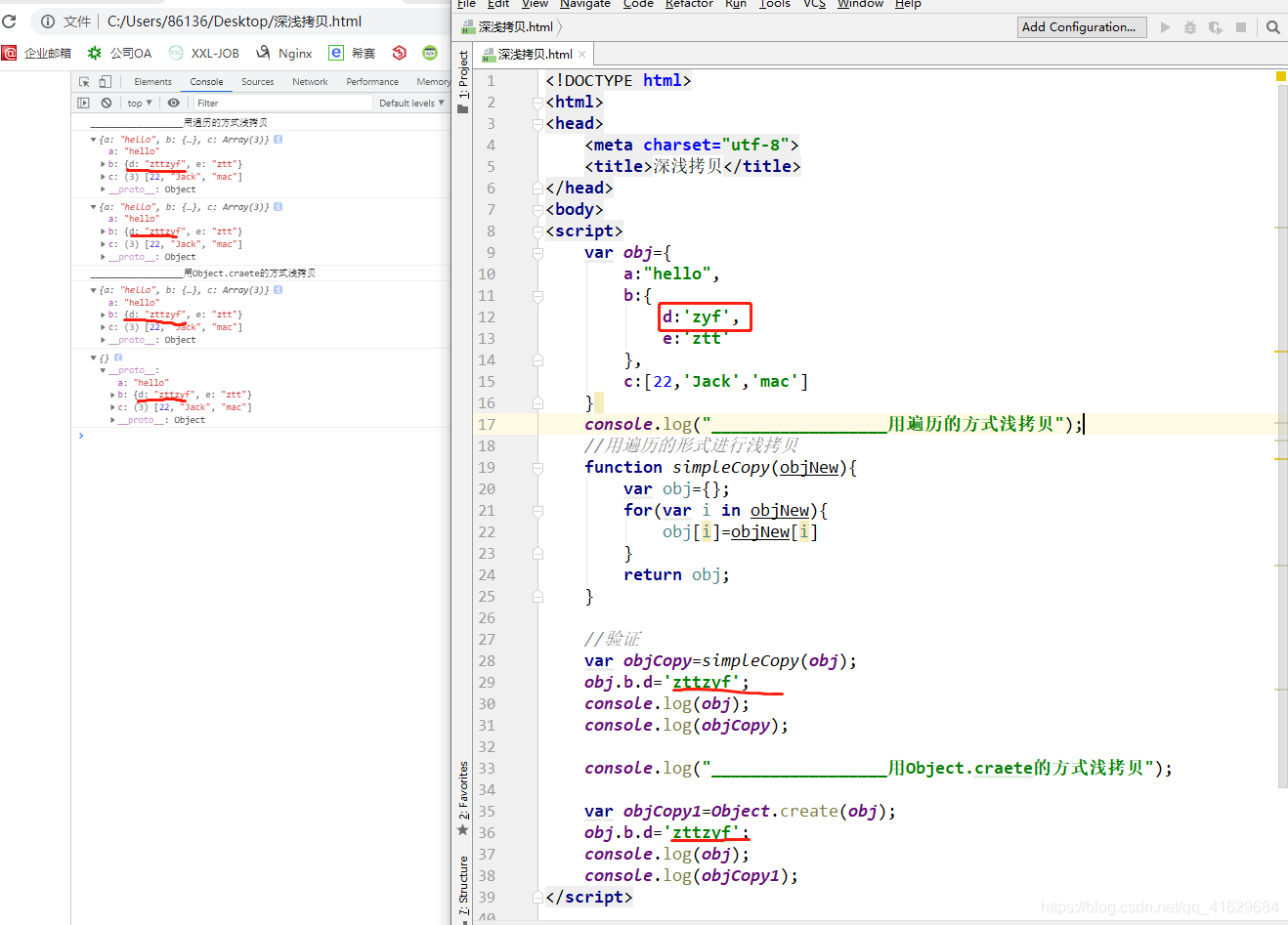Click the green round bookmark icon
Screen dimensions: 1288x925
click(x=430, y=53)
